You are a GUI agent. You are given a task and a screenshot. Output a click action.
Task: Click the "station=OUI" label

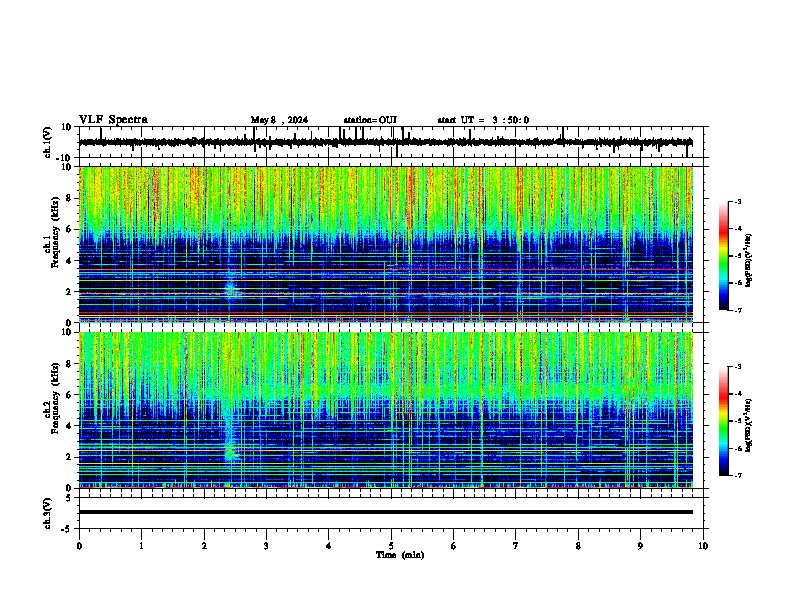point(370,120)
